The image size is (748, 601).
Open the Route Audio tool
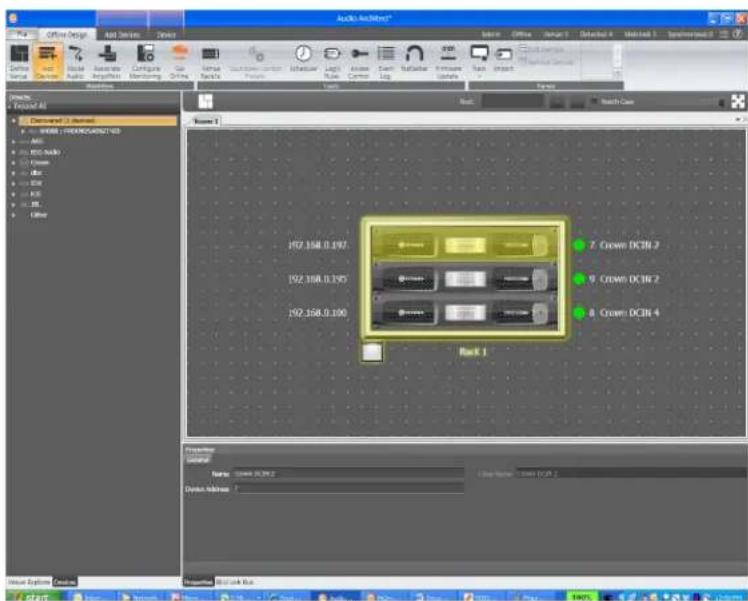coord(75,62)
